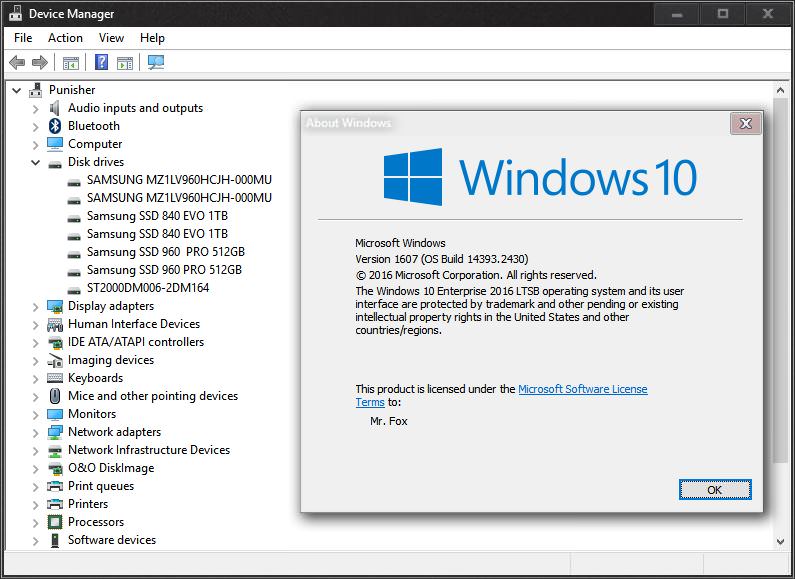The width and height of the screenshot is (795, 579).
Task: Click the Software devices icon
Action: (x=55, y=540)
